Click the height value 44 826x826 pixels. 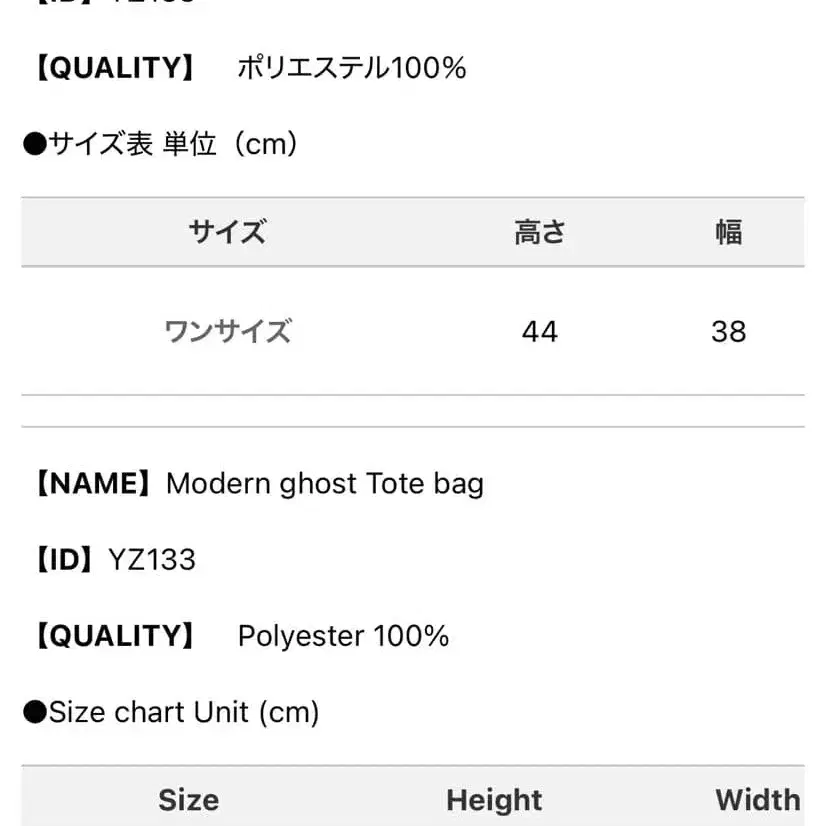539,331
